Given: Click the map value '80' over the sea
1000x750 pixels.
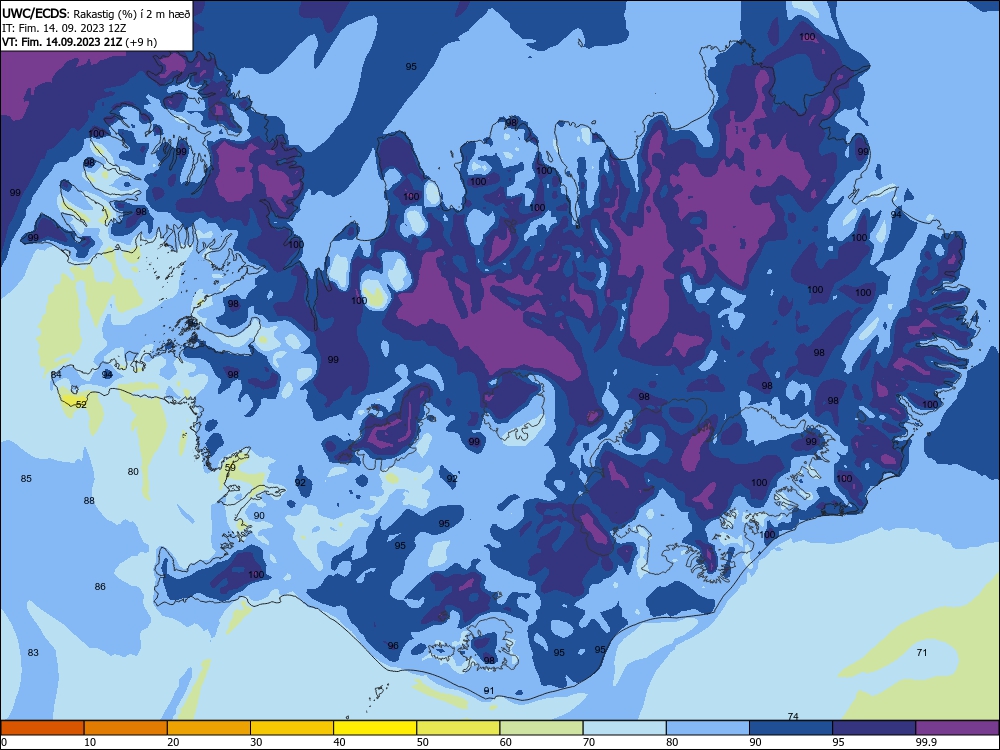Looking at the screenshot, I should point(133,472).
